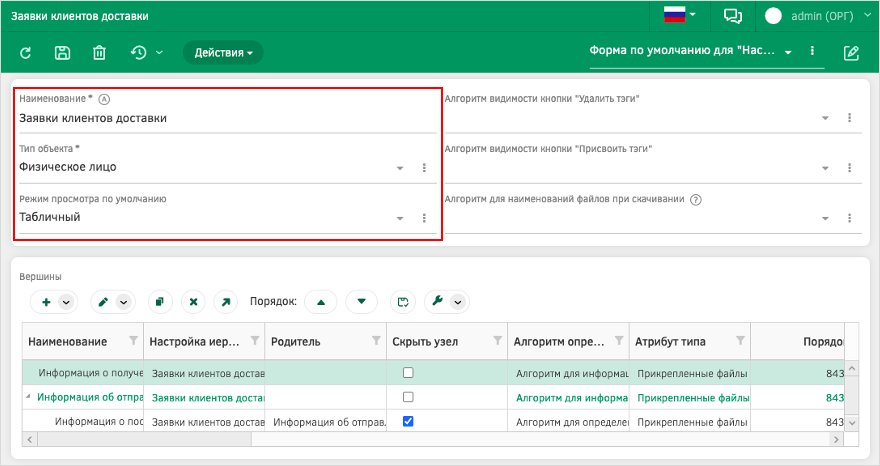This screenshot has width=880, height=466.
Task: Filter the Атрибут типа column
Action: click(x=740, y=341)
